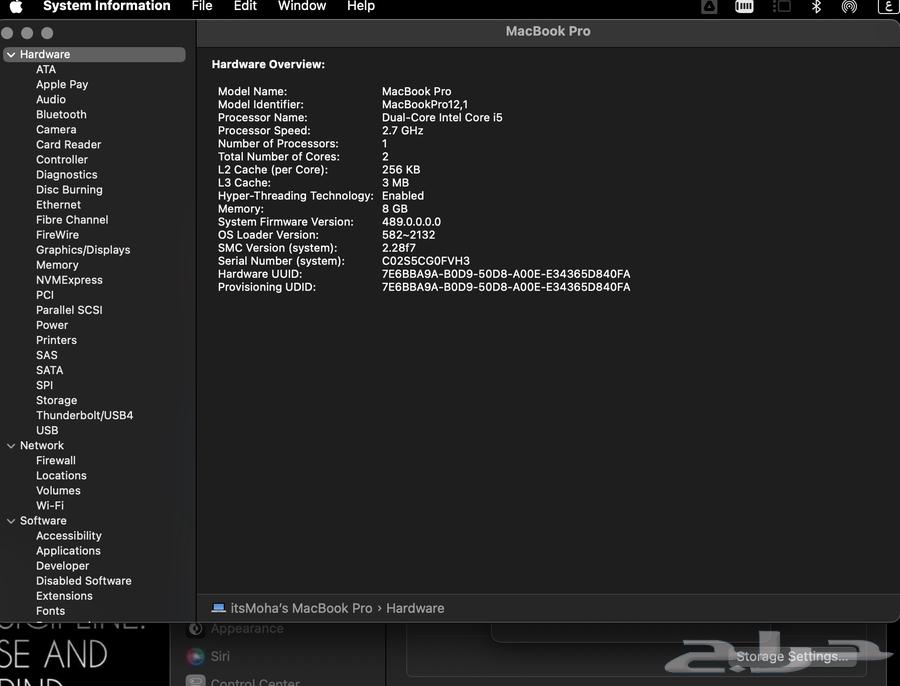This screenshot has width=900, height=686.
Task: Select Applications under Software
Action: (68, 551)
